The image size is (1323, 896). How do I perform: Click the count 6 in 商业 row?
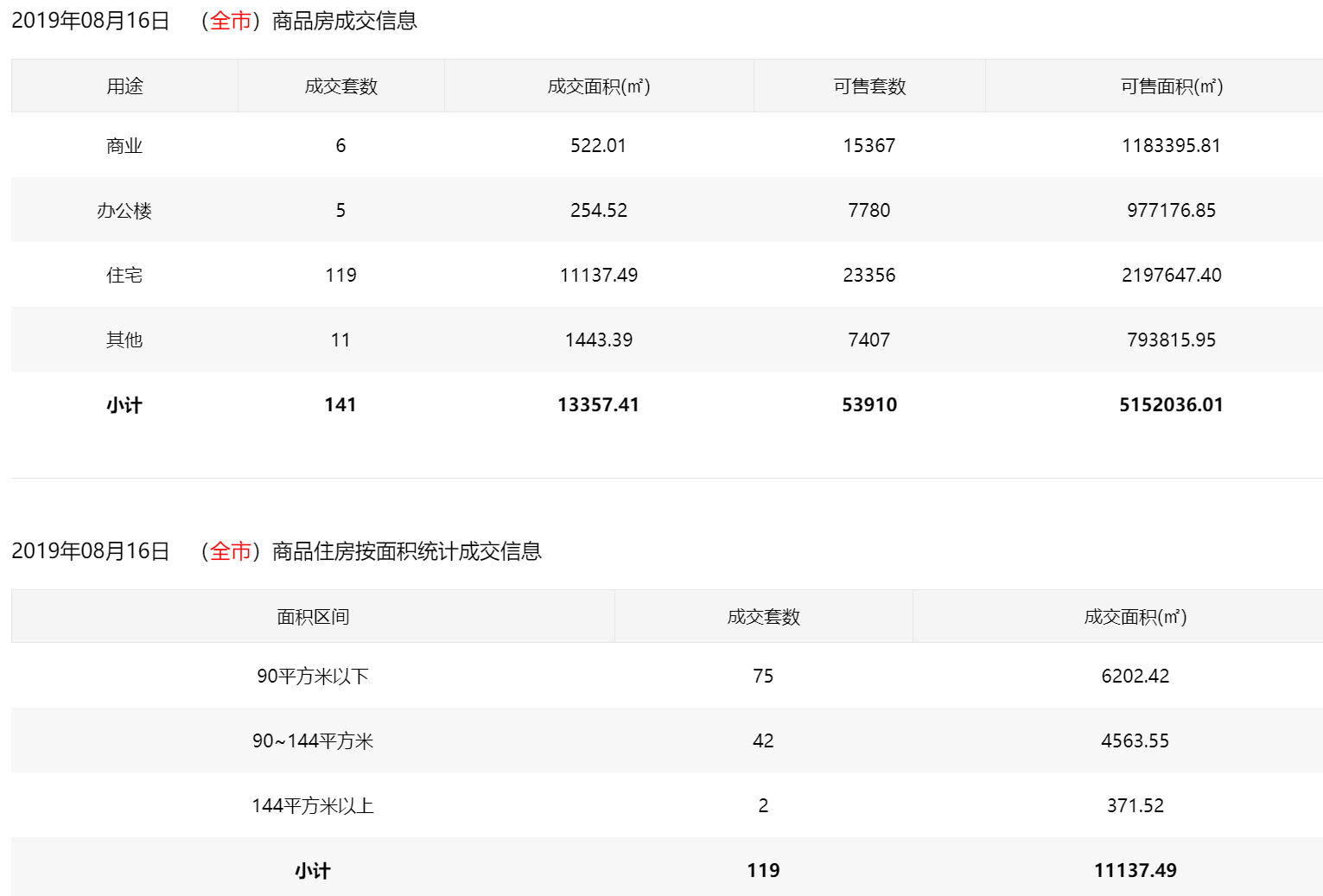tap(340, 145)
